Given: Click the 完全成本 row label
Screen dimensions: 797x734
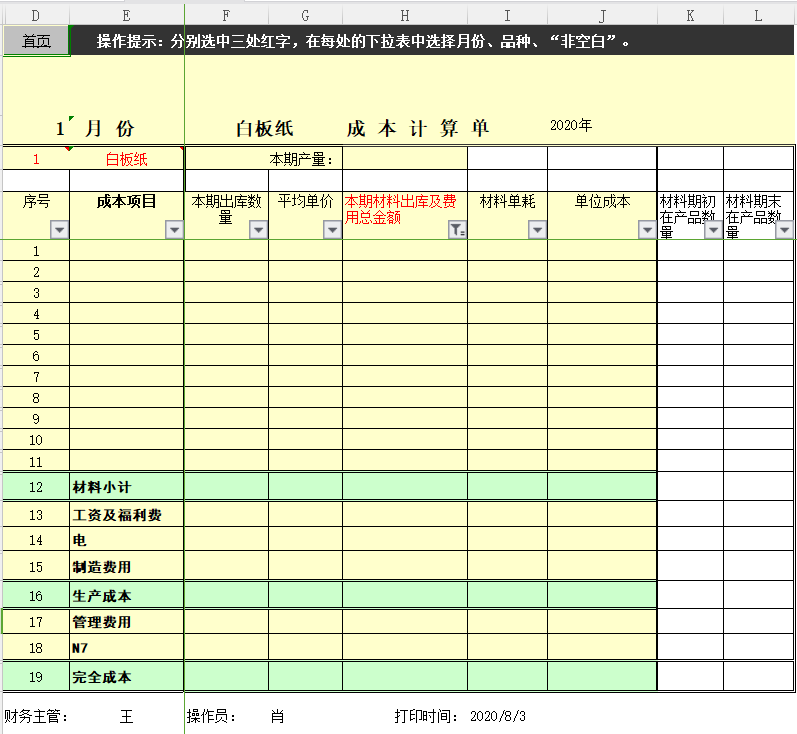Looking at the screenshot, I should [102, 677].
